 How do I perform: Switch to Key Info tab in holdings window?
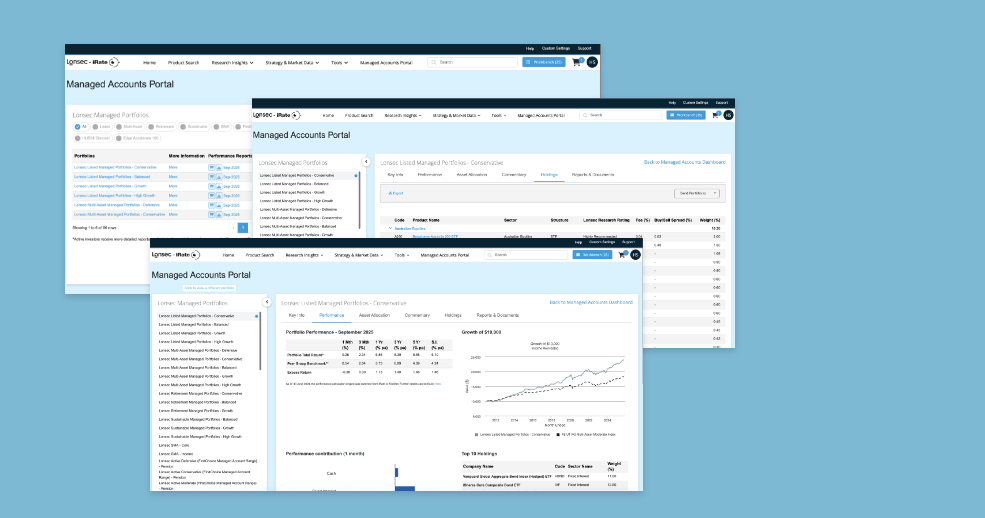coord(396,175)
